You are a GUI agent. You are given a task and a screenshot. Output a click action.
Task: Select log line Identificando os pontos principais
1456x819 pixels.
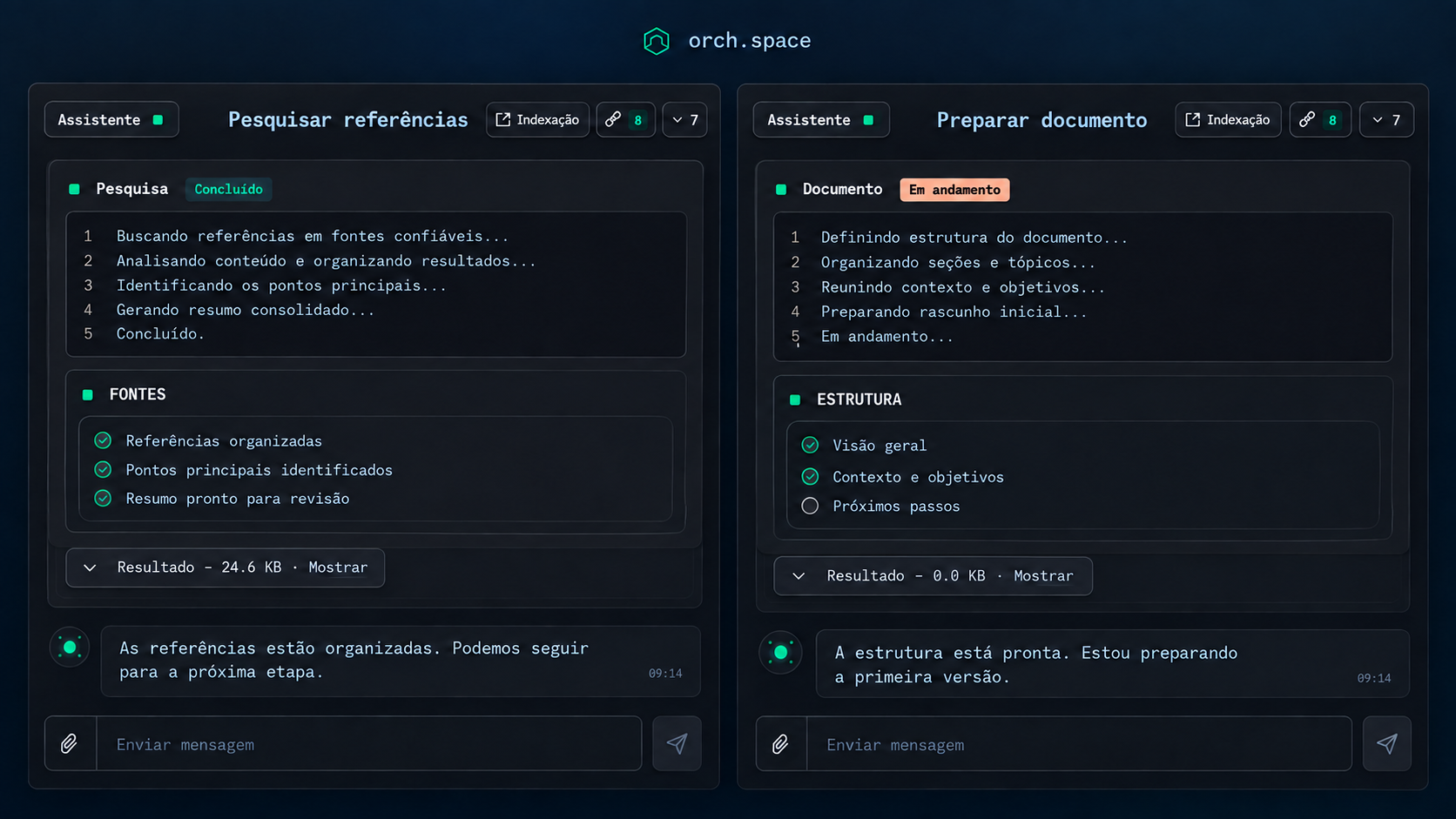pyautogui.click(x=281, y=285)
